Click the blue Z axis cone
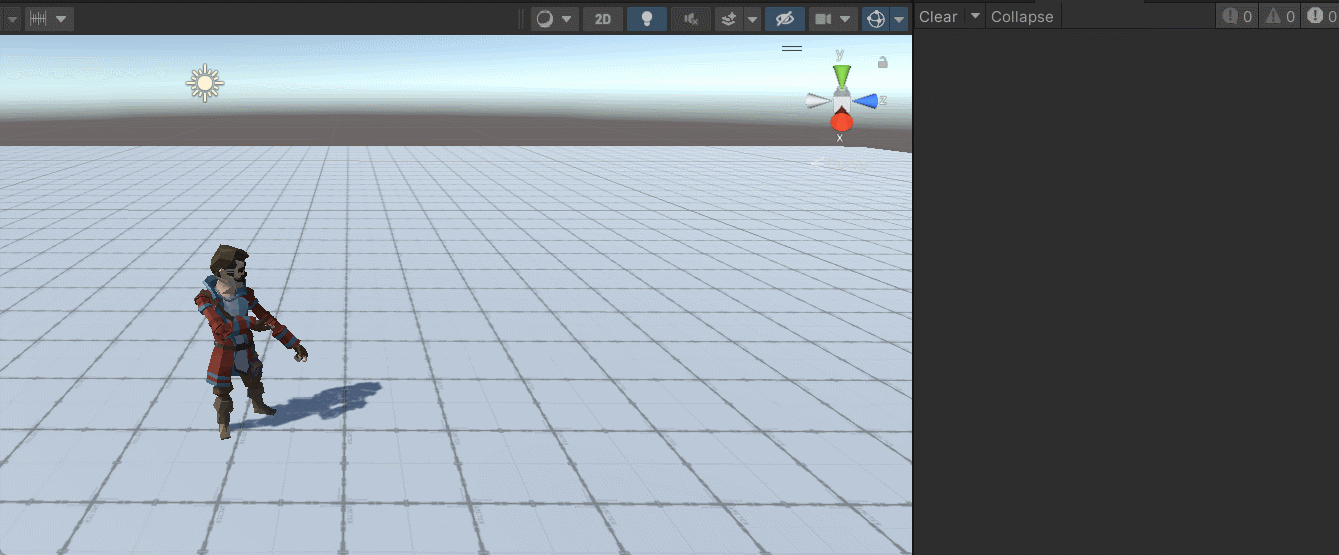1339x555 pixels. pyautogui.click(x=866, y=100)
